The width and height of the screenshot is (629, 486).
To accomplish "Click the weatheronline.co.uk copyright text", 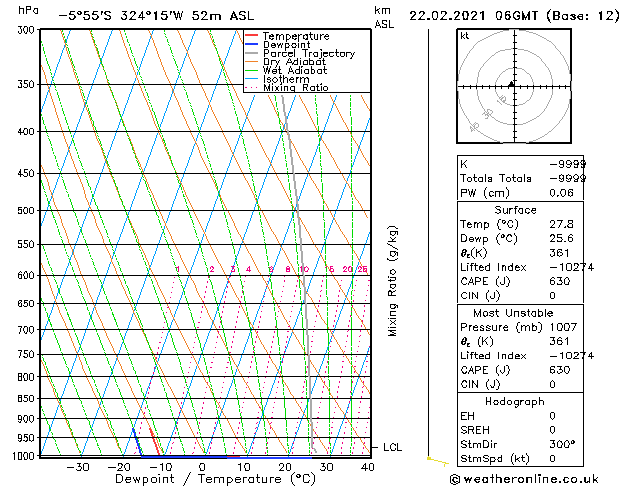I will (524, 479).
